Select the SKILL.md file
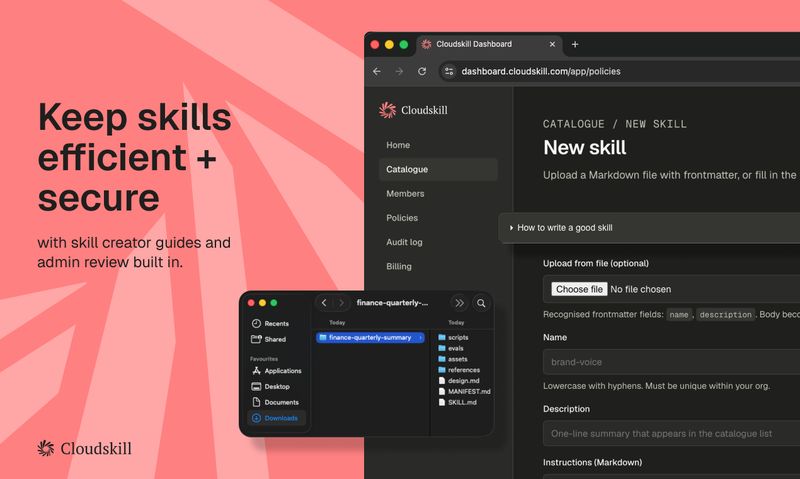Viewport: 800px width, 479px height. click(458, 402)
